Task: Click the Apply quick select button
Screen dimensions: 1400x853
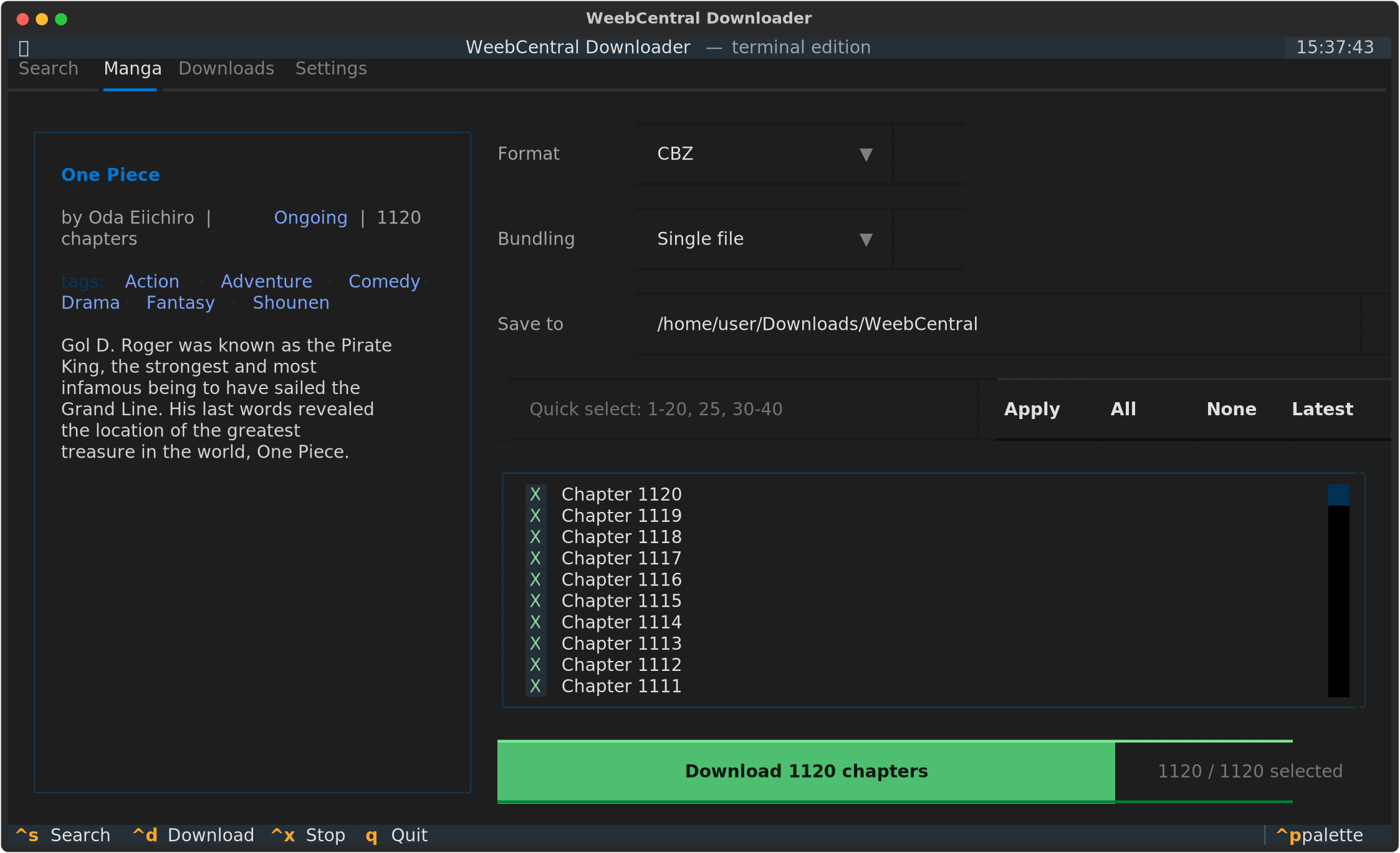Action: click(1032, 409)
